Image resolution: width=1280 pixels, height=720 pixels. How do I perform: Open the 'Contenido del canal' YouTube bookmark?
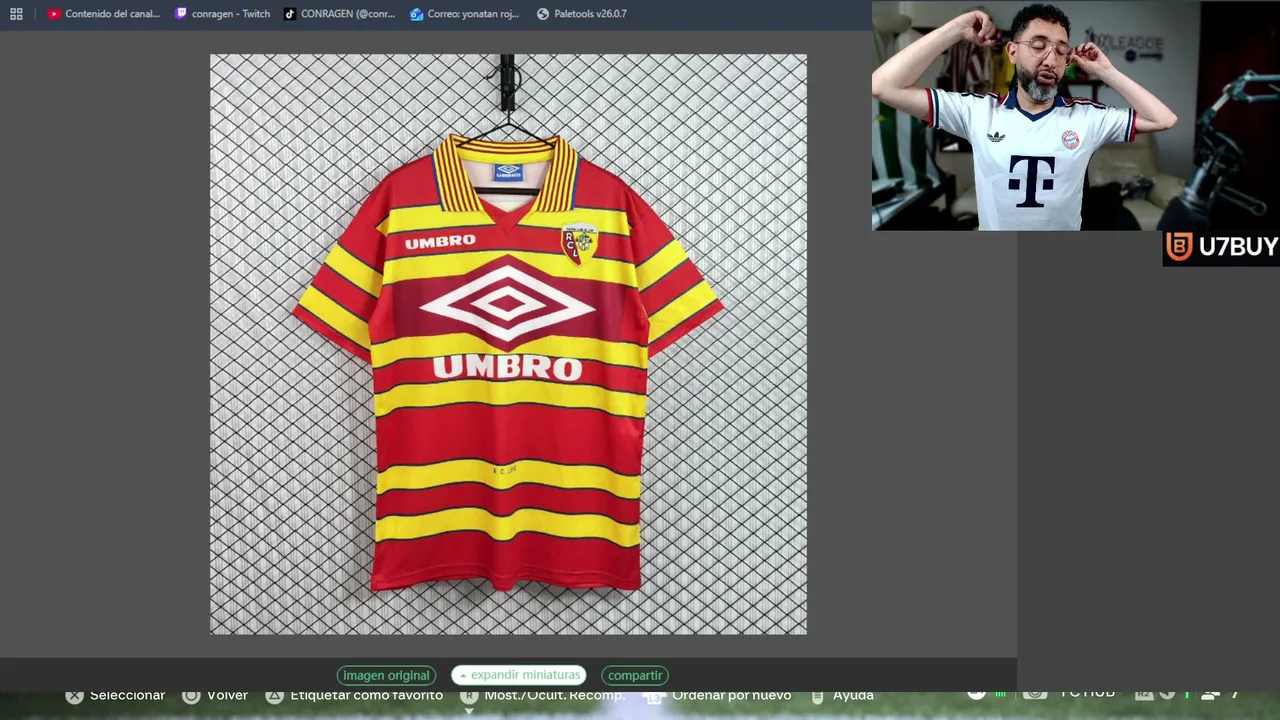click(x=104, y=14)
